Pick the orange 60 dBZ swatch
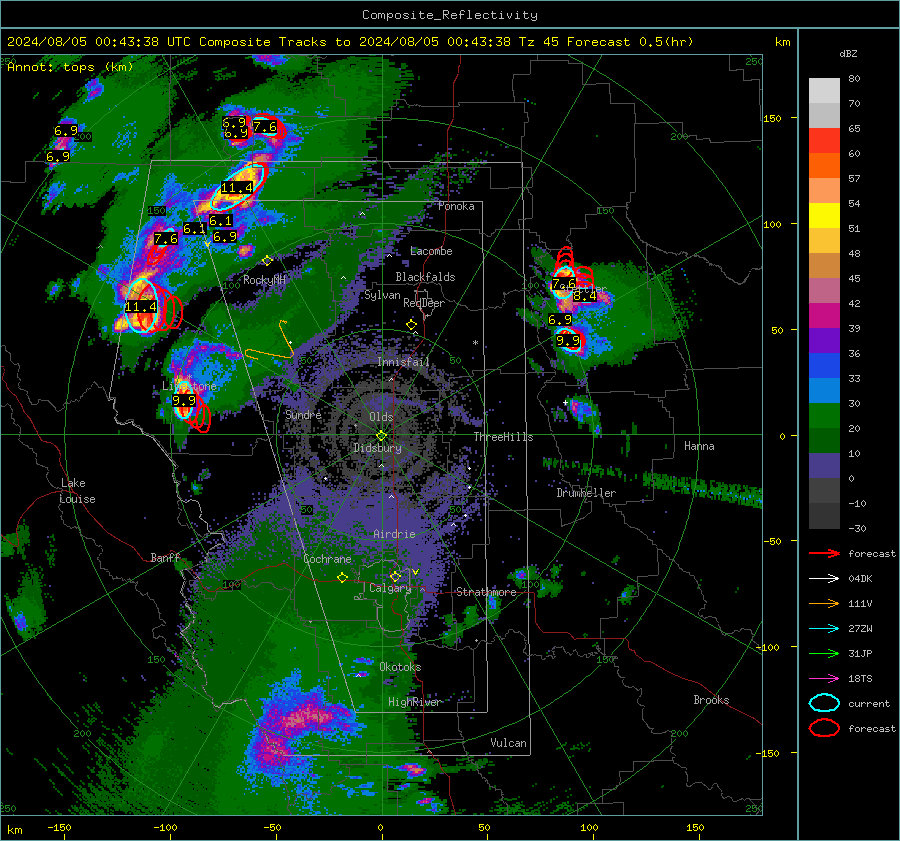 point(824,165)
